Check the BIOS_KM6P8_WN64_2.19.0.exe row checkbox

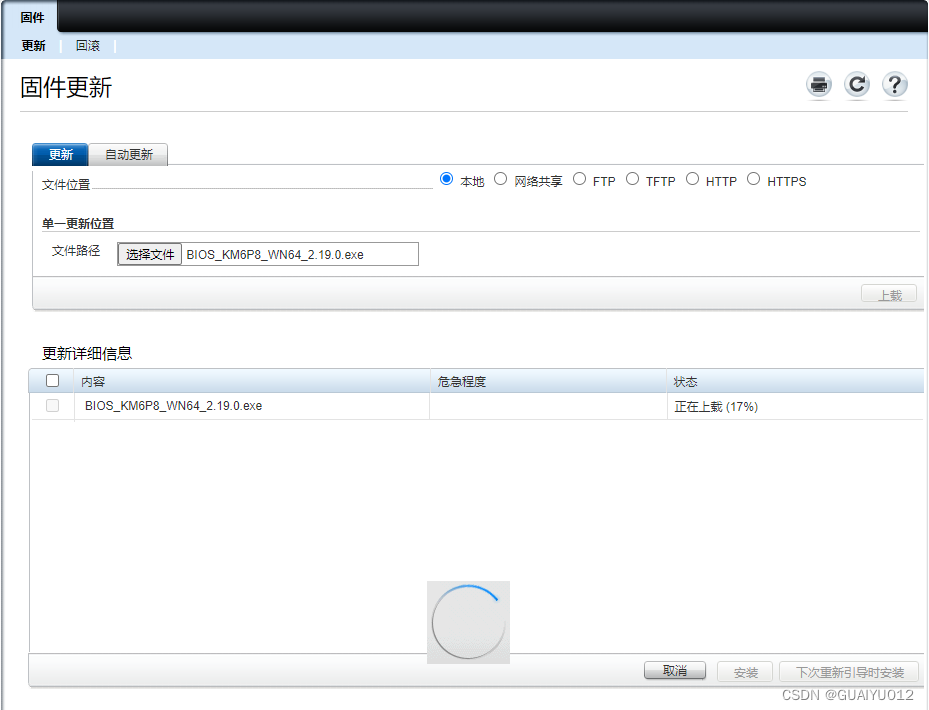[x=53, y=406]
